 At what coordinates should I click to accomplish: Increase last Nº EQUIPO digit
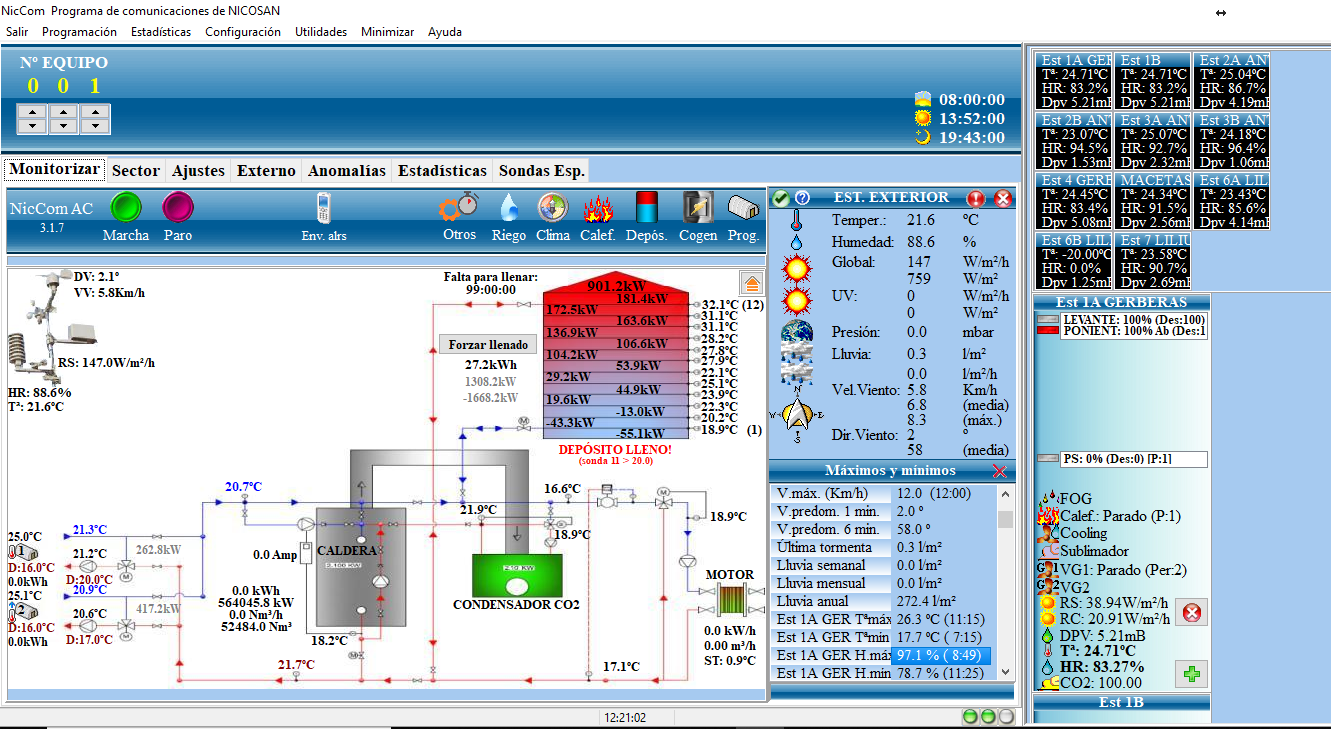pos(96,113)
